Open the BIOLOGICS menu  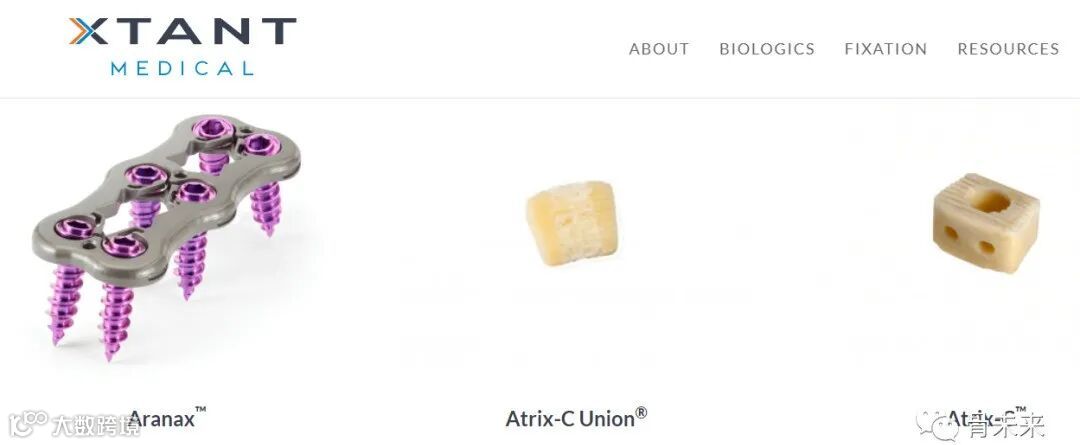tap(767, 49)
